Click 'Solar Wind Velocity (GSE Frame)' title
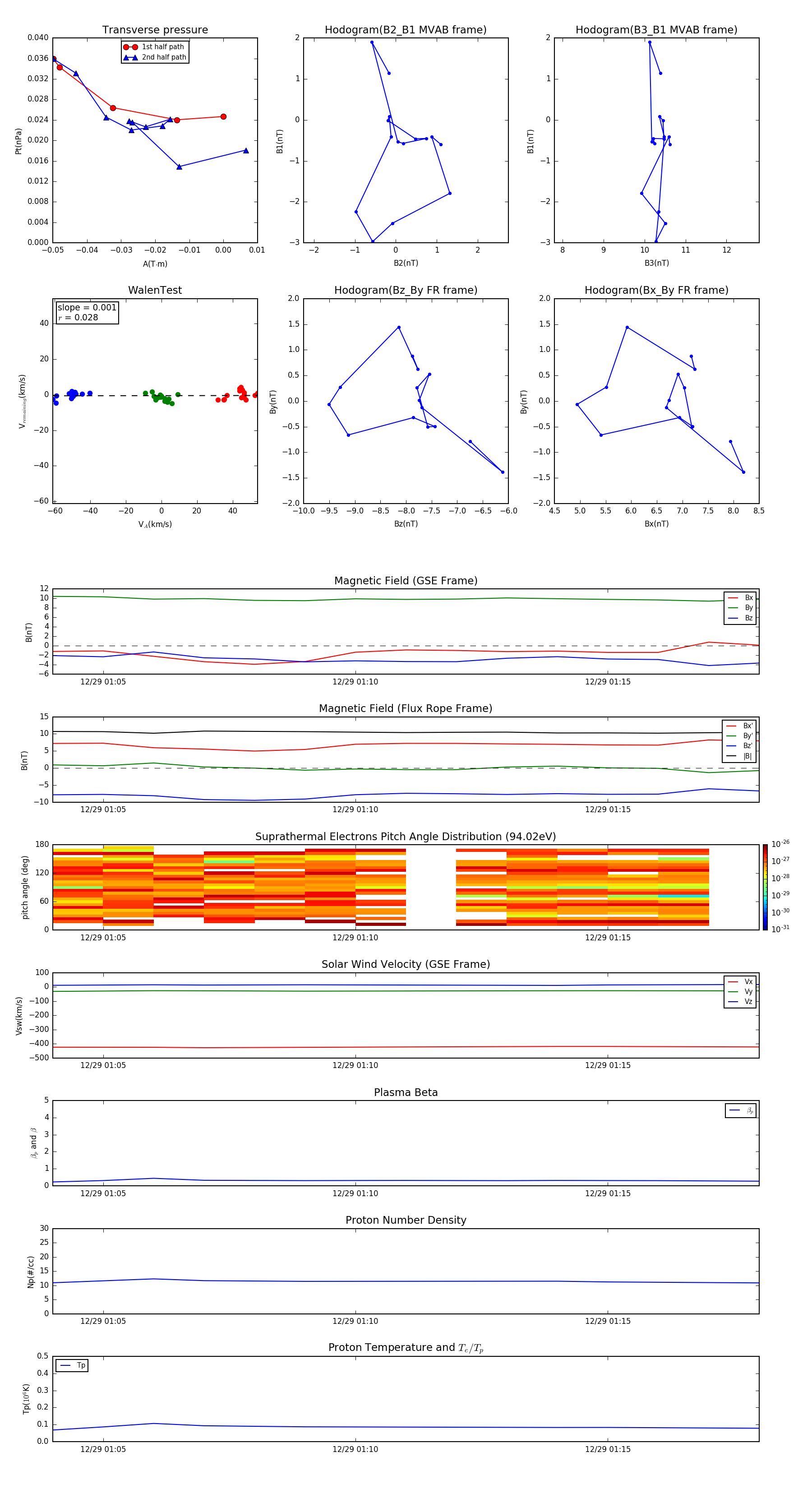The image size is (812, 1489). tap(406, 965)
